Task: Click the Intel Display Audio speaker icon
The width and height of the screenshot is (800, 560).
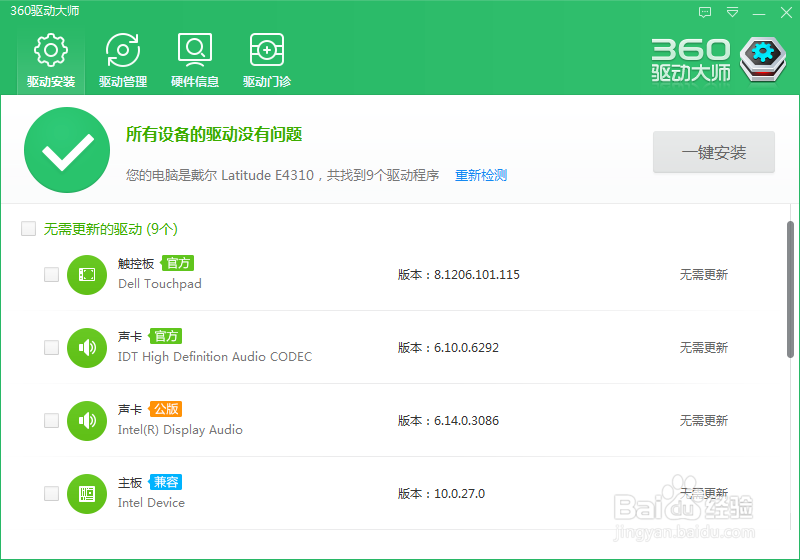Action: tap(87, 421)
